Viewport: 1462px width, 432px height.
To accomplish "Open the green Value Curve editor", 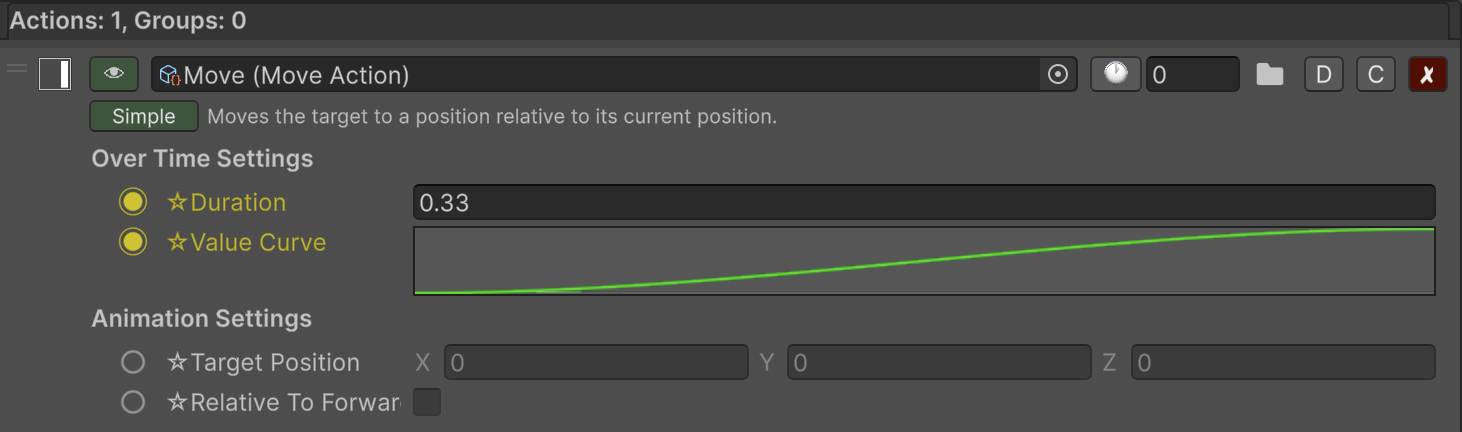I will tap(923, 261).
